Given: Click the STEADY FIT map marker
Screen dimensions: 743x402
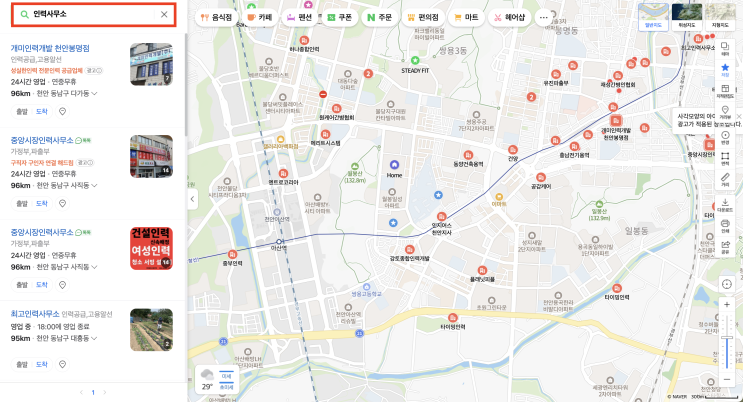Looking at the screenshot, I should click(x=415, y=60).
